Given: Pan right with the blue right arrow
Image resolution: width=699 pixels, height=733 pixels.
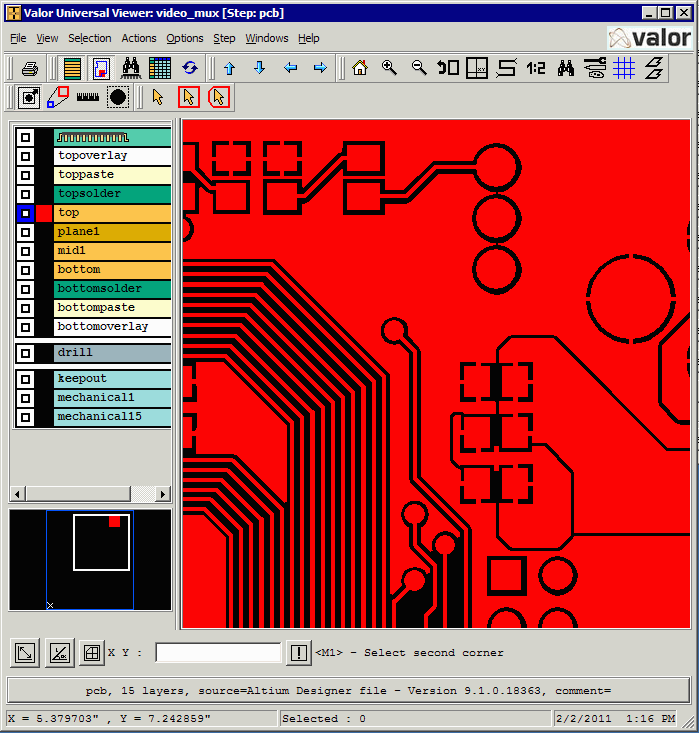Looking at the screenshot, I should pyautogui.click(x=320, y=69).
